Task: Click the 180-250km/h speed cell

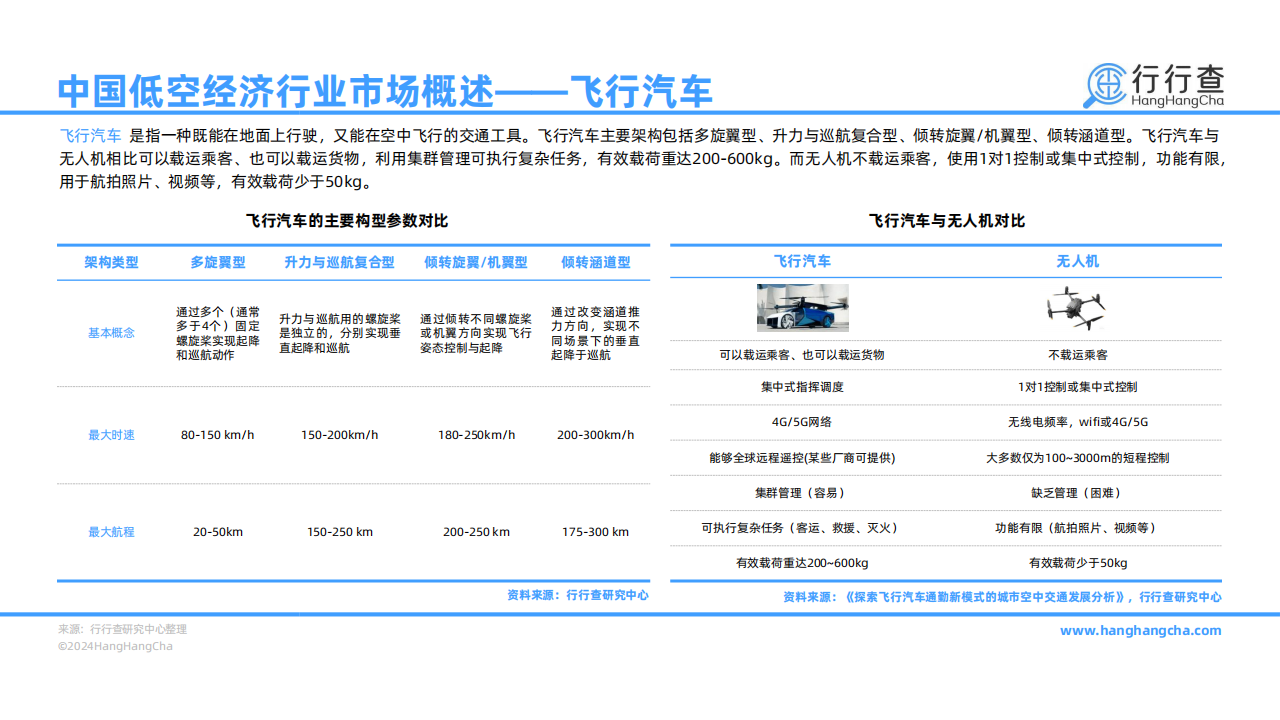Action: (x=477, y=435)
